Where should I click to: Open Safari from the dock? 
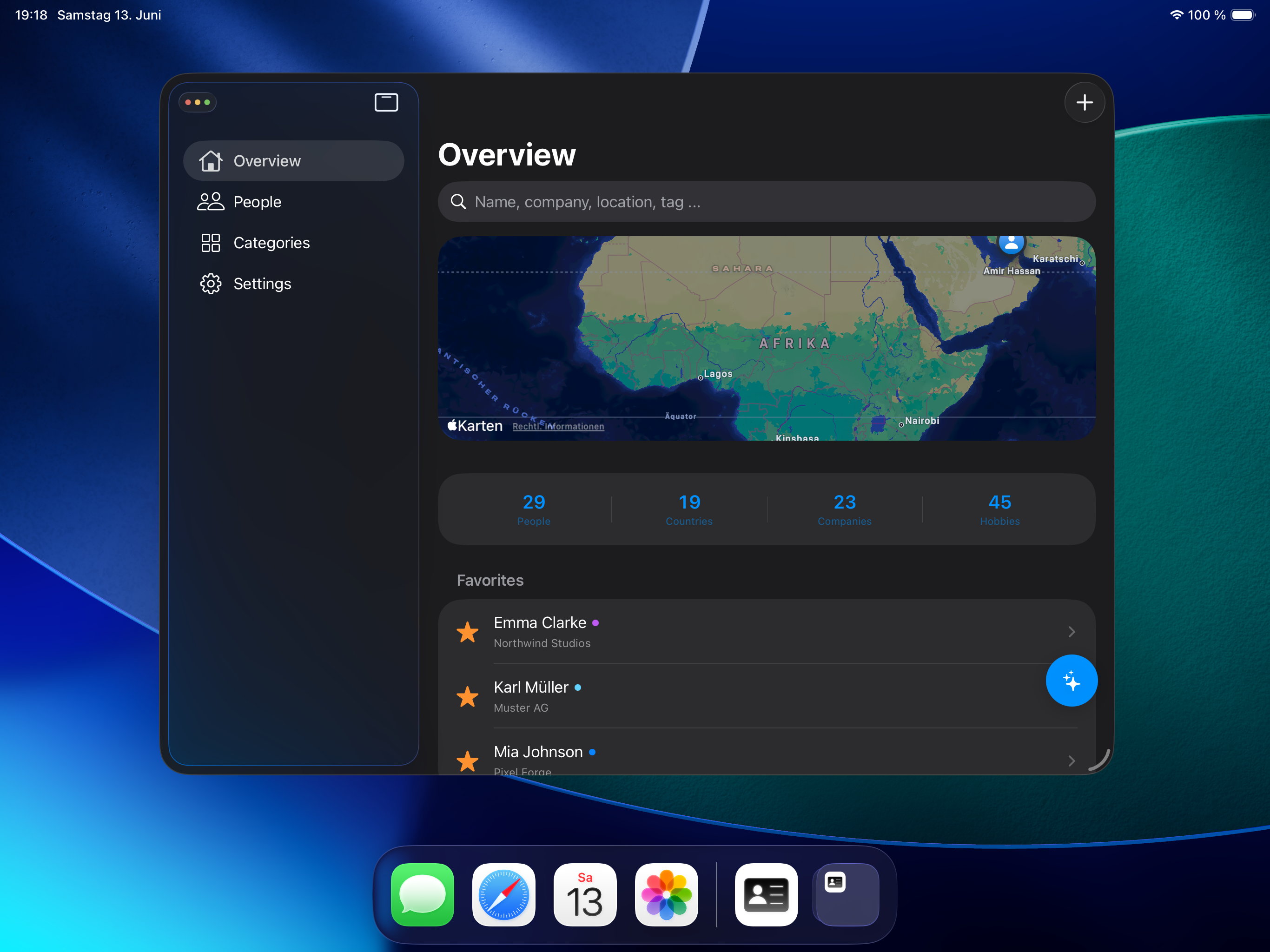coord(503,894)
